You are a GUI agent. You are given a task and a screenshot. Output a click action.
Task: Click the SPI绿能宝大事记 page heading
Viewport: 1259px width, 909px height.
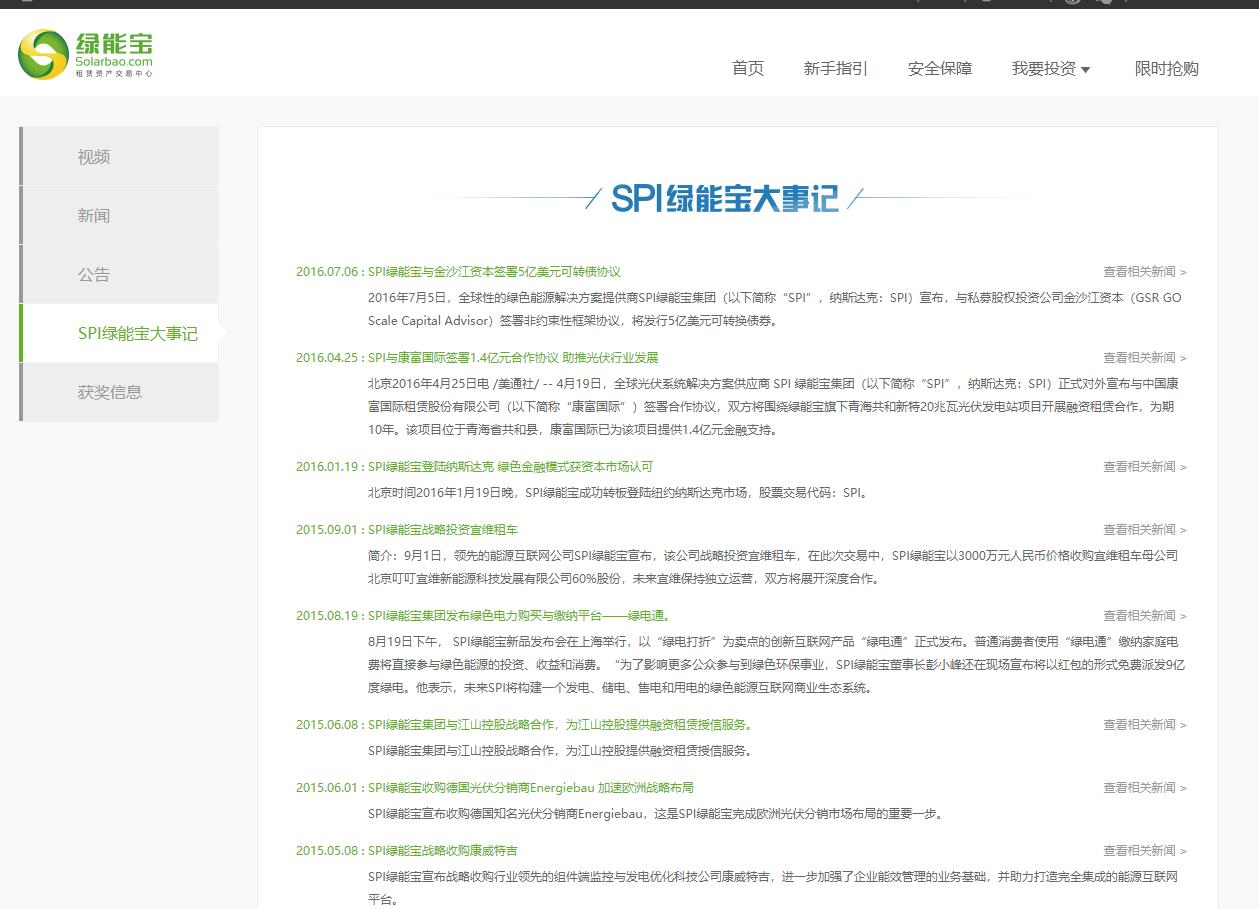[724, 198]
